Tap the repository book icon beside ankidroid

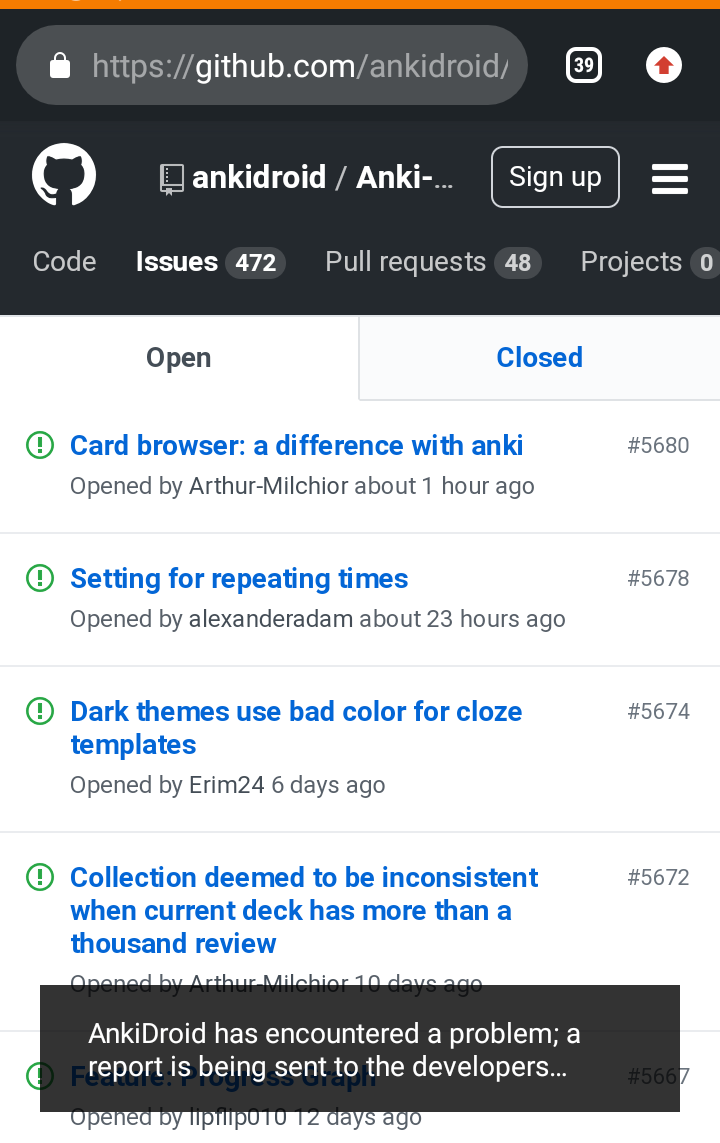pyautogui.click(x=171, y=179)
